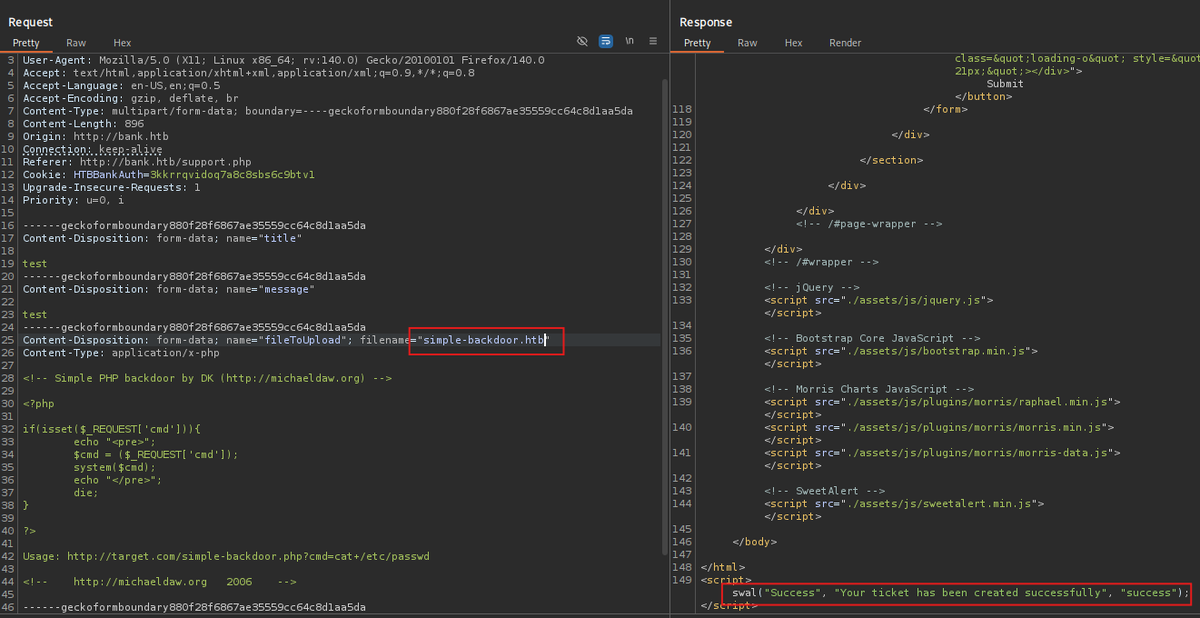This screenshot has height=618, width=1200.
Task: Click the Usage simple-backdoor.php?cmd=cat+/etc/passwd line
Action: click(227, 556)
